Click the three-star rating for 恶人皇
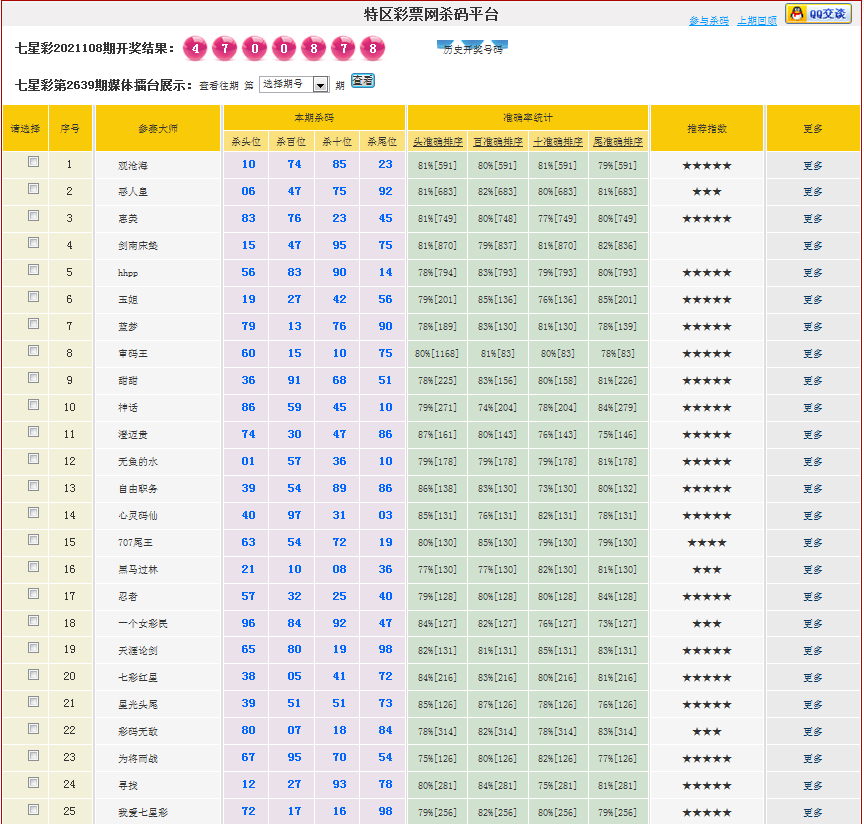 (706, 192)
